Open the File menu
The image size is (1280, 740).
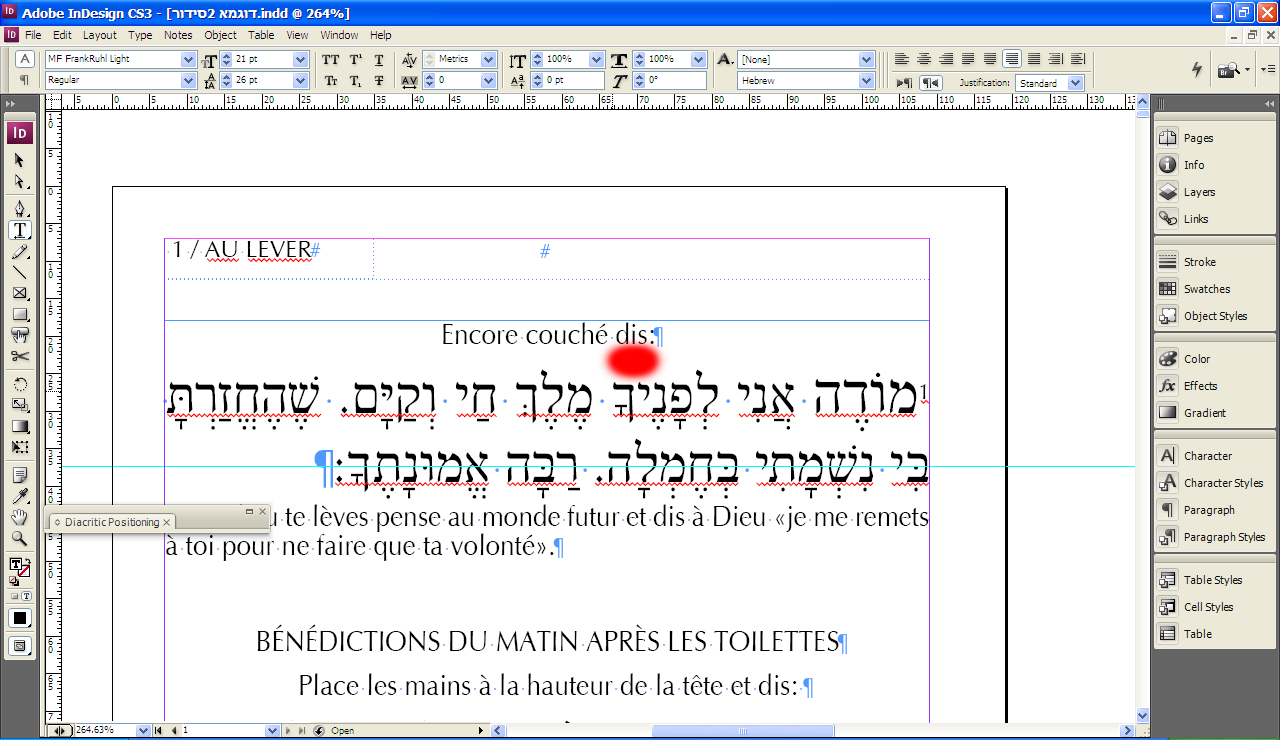pyautogui.click(x=33, y=35)
